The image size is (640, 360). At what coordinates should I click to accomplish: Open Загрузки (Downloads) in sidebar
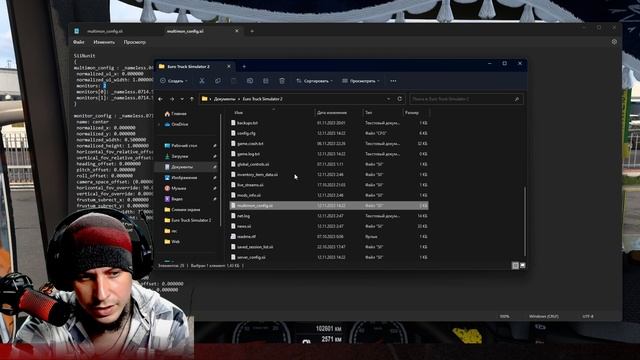coord(176,156)
